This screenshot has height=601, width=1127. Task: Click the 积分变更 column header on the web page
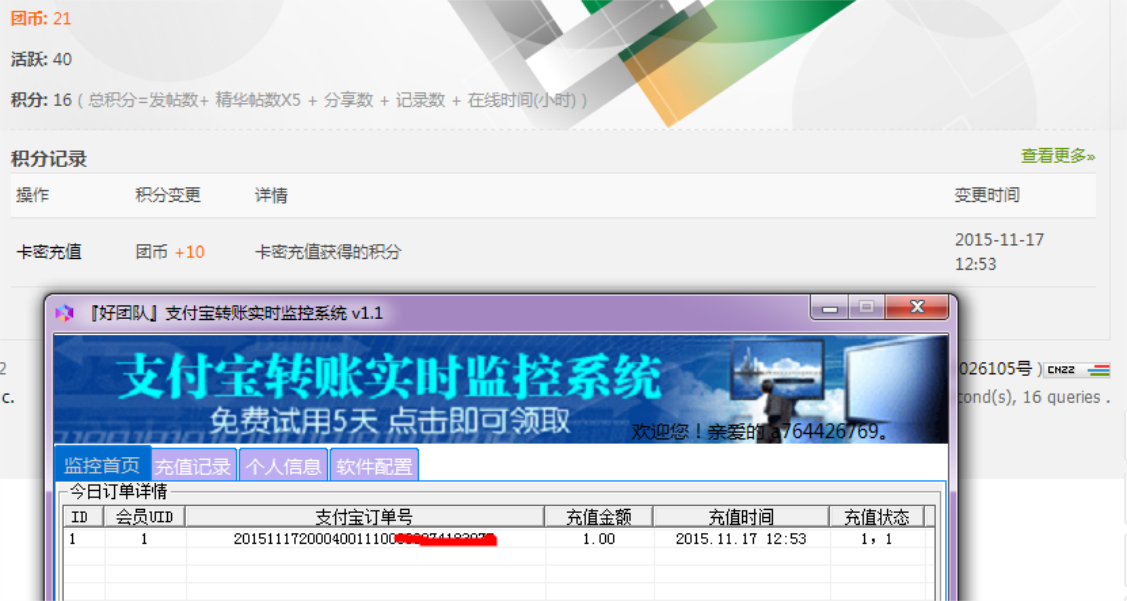[x=168, y=195]
